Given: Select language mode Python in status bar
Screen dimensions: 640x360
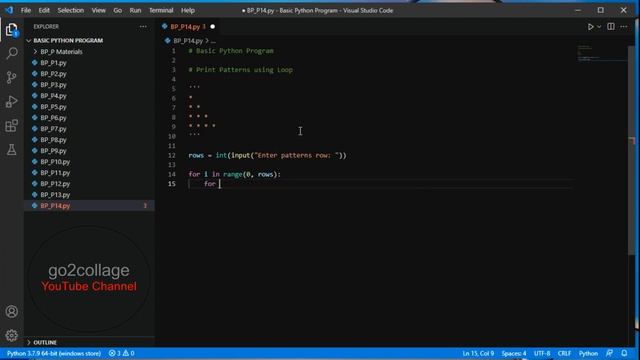Looking at the screenshot, I should tap(588, 353).
